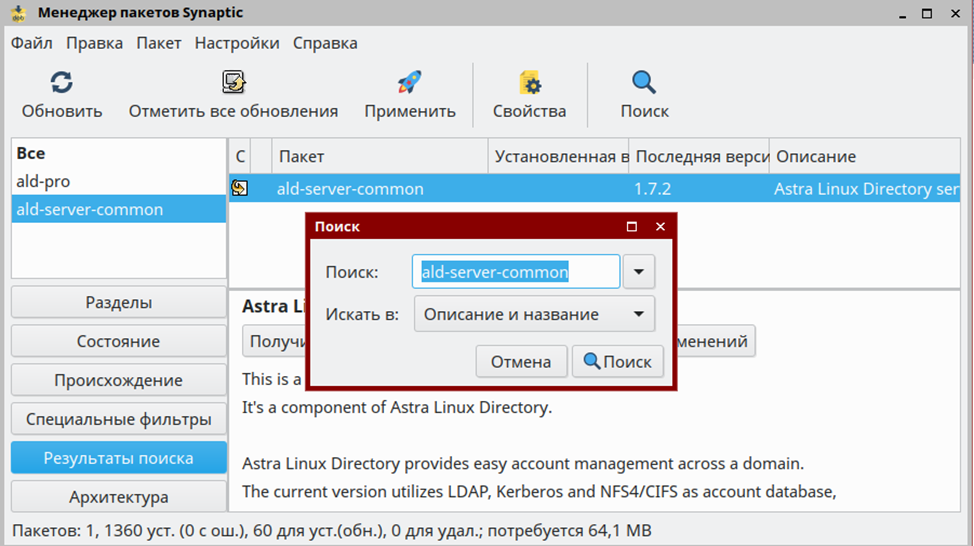Open the Справка menu

(325, 43)
